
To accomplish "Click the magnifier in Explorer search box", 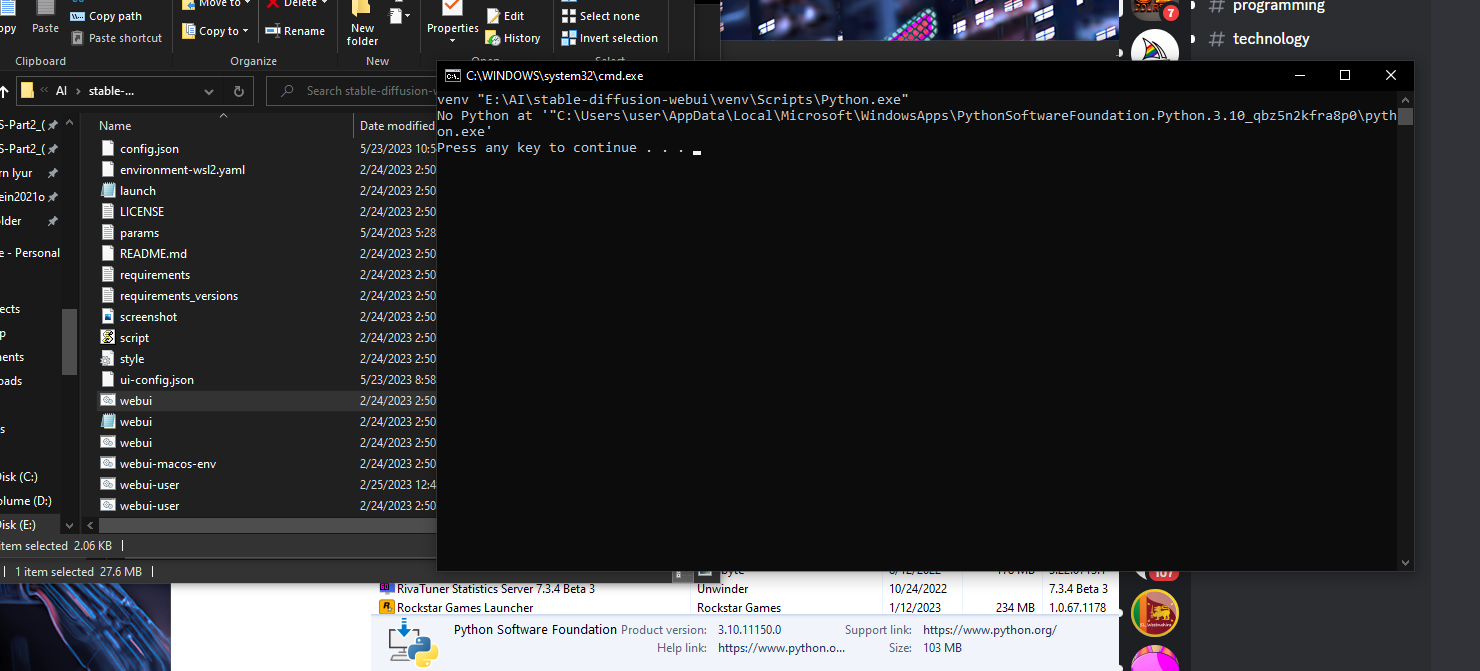I will coord(288,91).
